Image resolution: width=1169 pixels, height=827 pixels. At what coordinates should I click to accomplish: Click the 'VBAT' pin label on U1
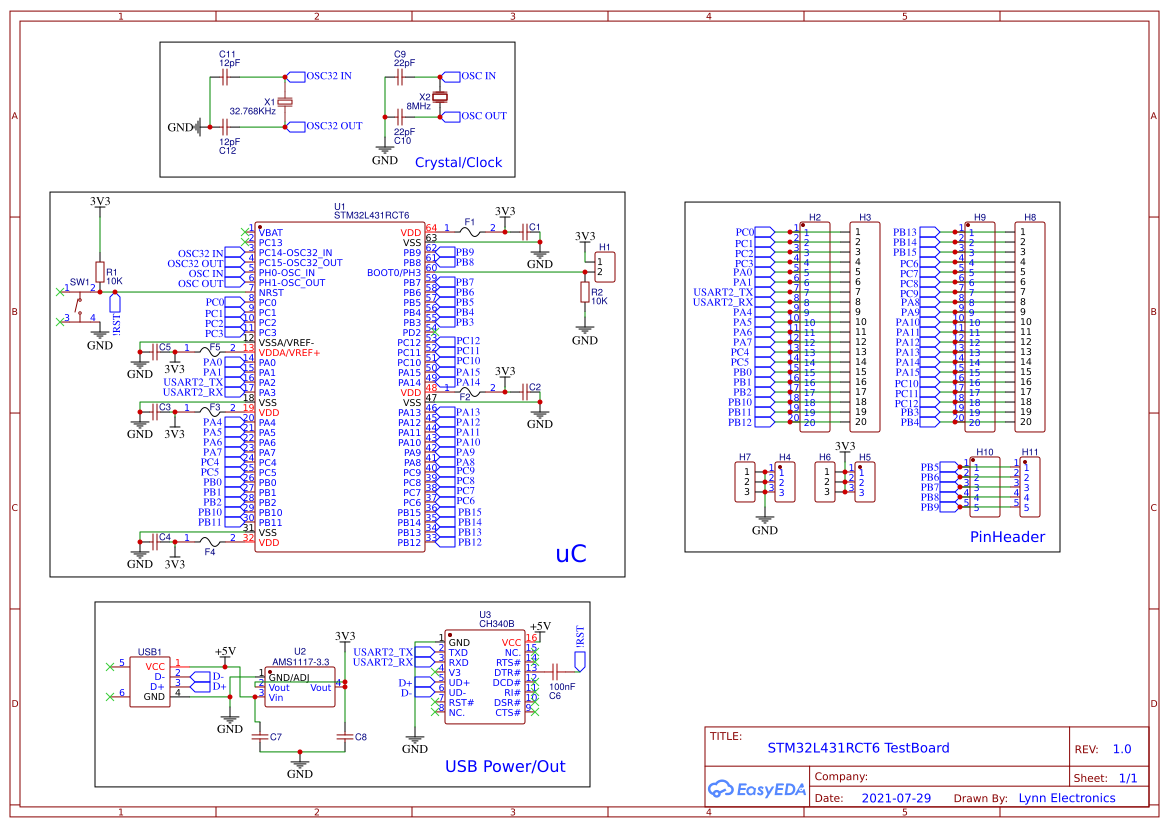pyautogui.click(x=271, y=233)
